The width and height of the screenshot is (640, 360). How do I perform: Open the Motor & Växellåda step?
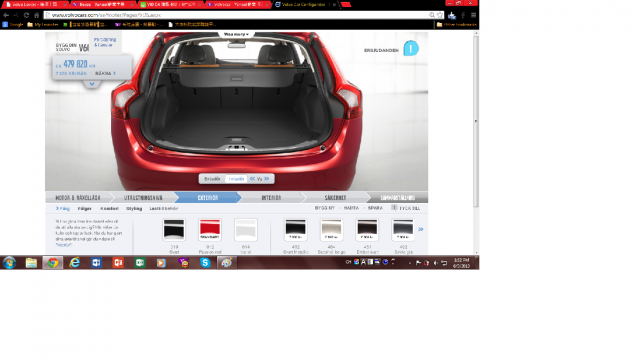[78, 198]
